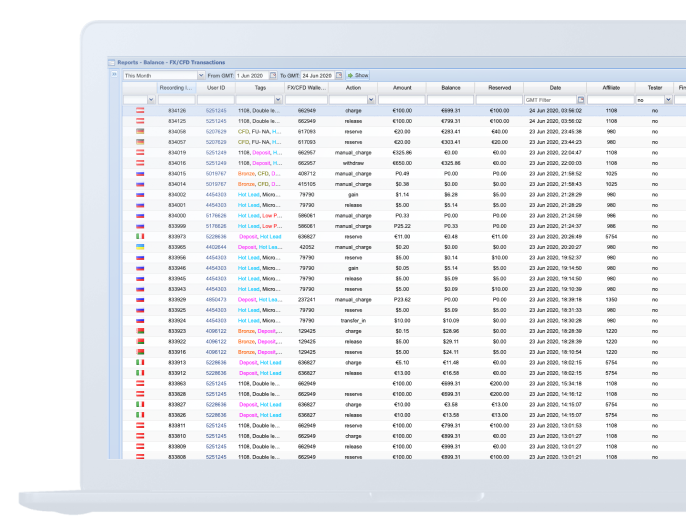
Task: Select the Hot Lead tag in row 834001
Action: (248, 205)
